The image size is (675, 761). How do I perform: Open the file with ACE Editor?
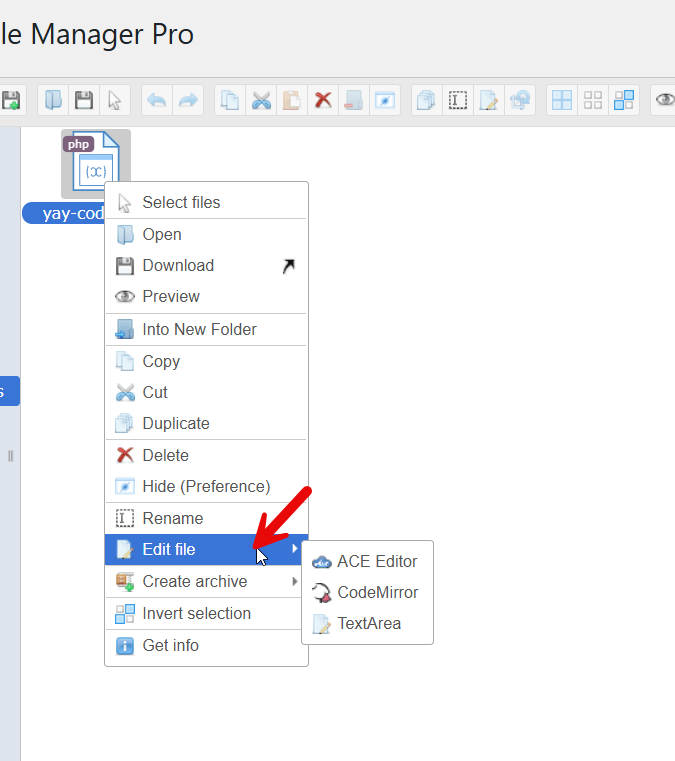367,562
